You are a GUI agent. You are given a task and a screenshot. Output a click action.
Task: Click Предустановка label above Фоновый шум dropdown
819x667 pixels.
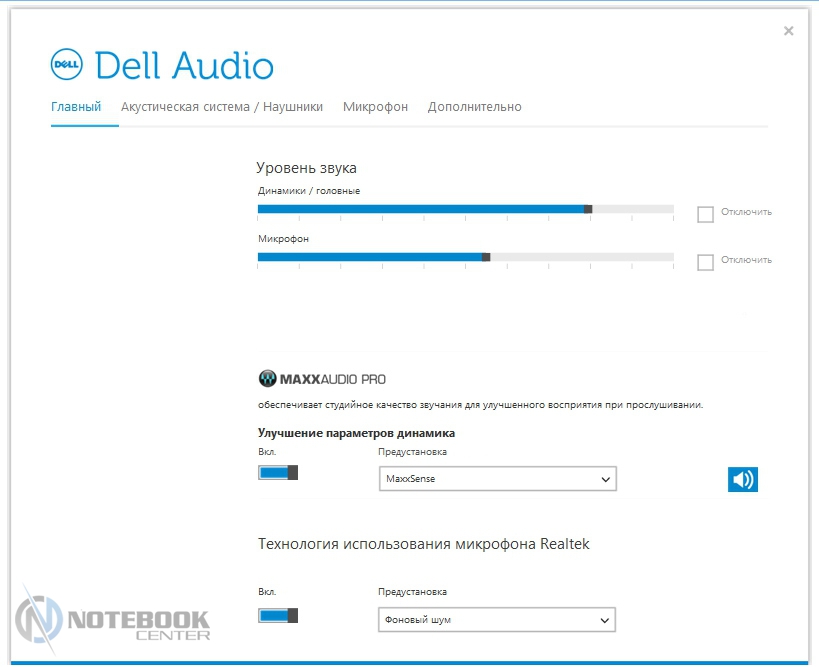[413, 592]
